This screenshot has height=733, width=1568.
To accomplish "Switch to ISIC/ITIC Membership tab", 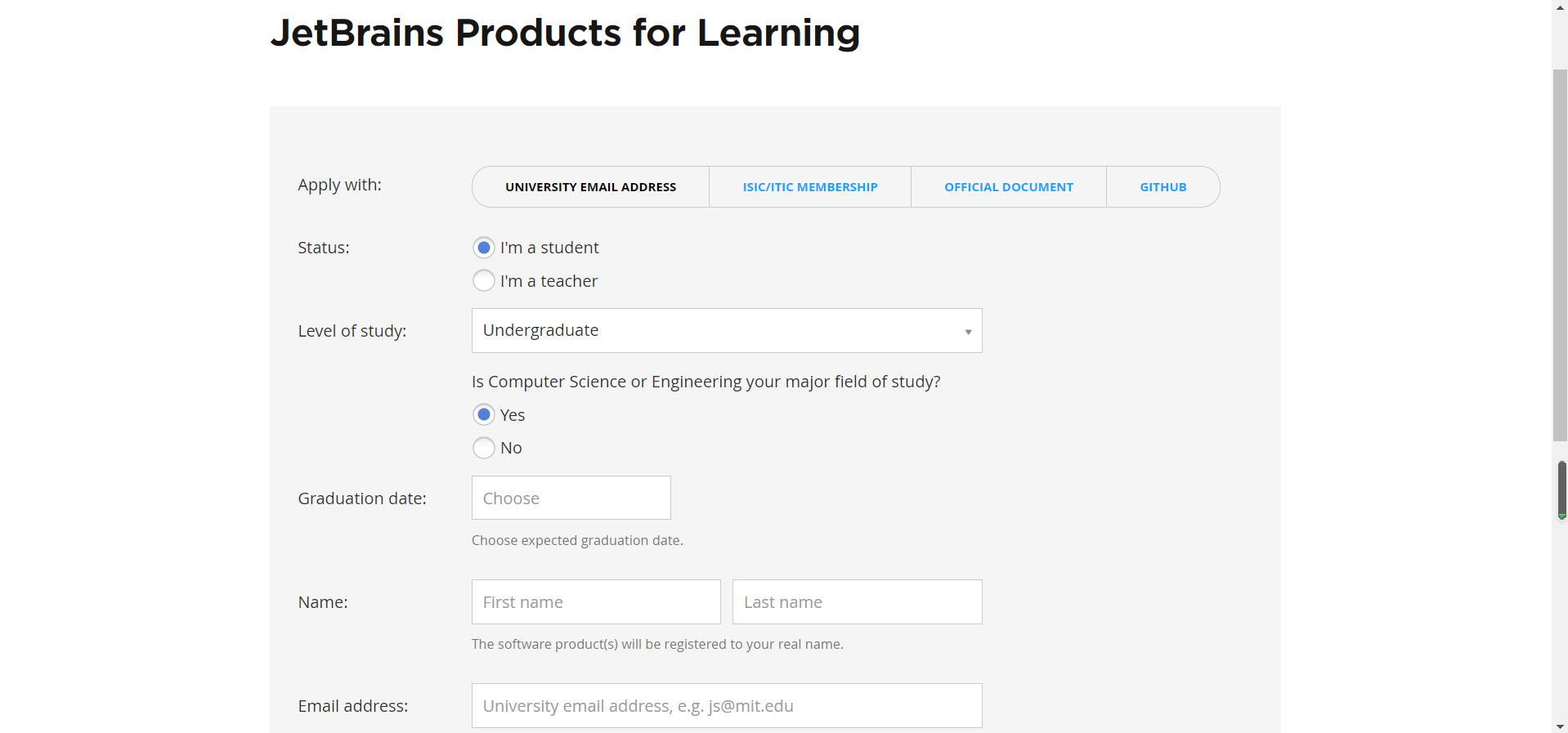I will click(809, 187).
